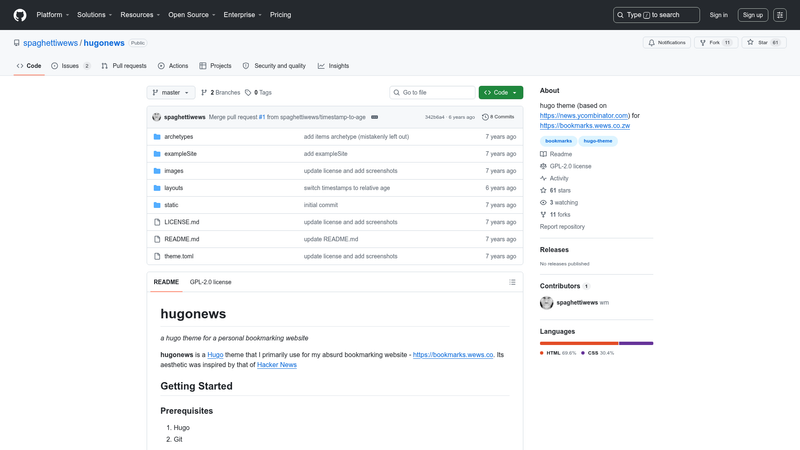Select the README tab
The width and height of the screenshot is (800, 450).
pyautogui.click(x=166, y=282)
